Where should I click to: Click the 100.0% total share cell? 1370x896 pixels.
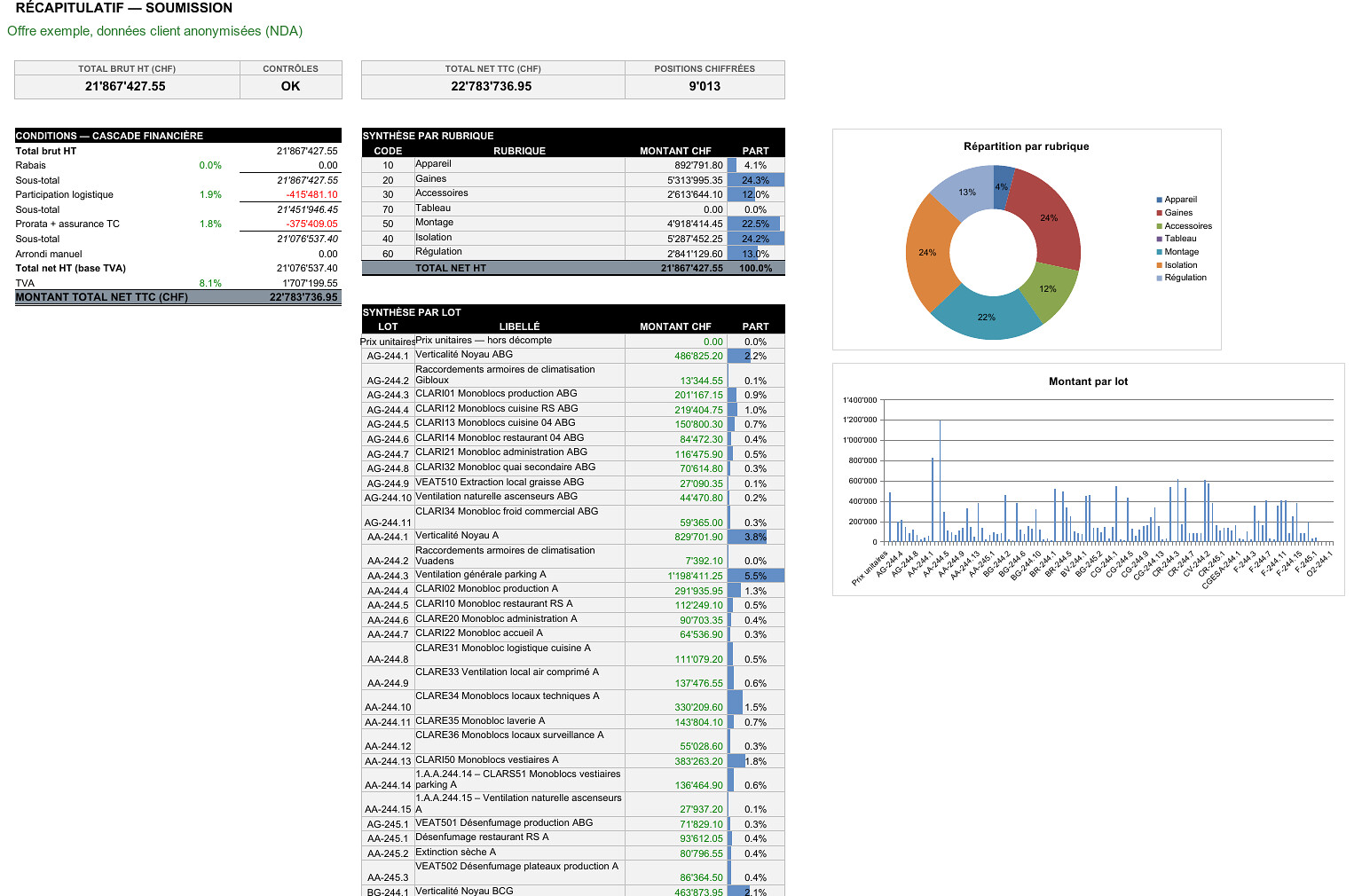pos(756,268)
